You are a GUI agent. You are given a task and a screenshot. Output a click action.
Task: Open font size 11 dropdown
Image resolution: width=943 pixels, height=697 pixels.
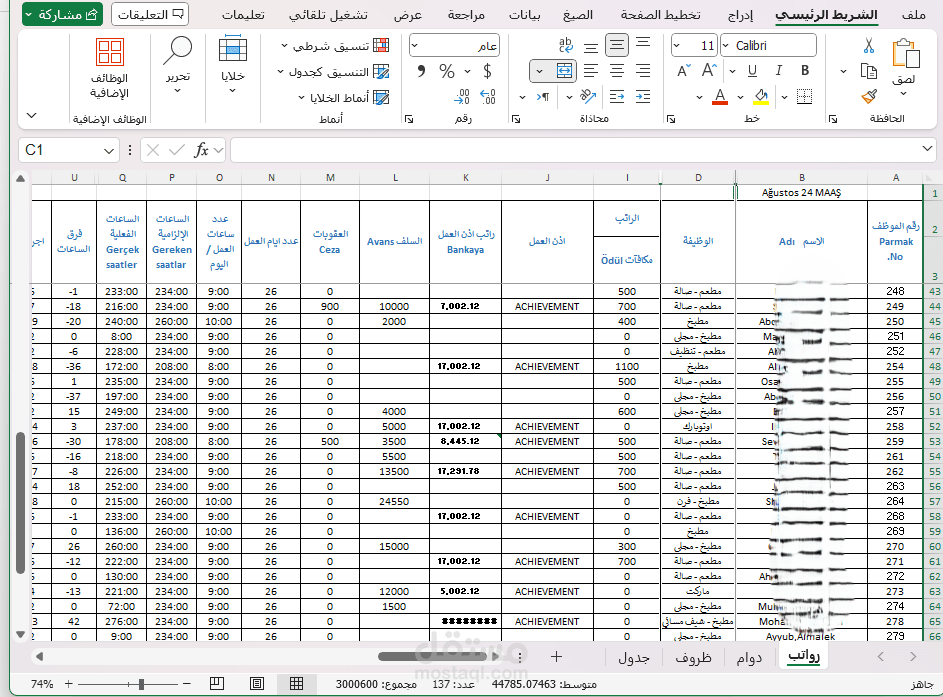tap(677, 46)
